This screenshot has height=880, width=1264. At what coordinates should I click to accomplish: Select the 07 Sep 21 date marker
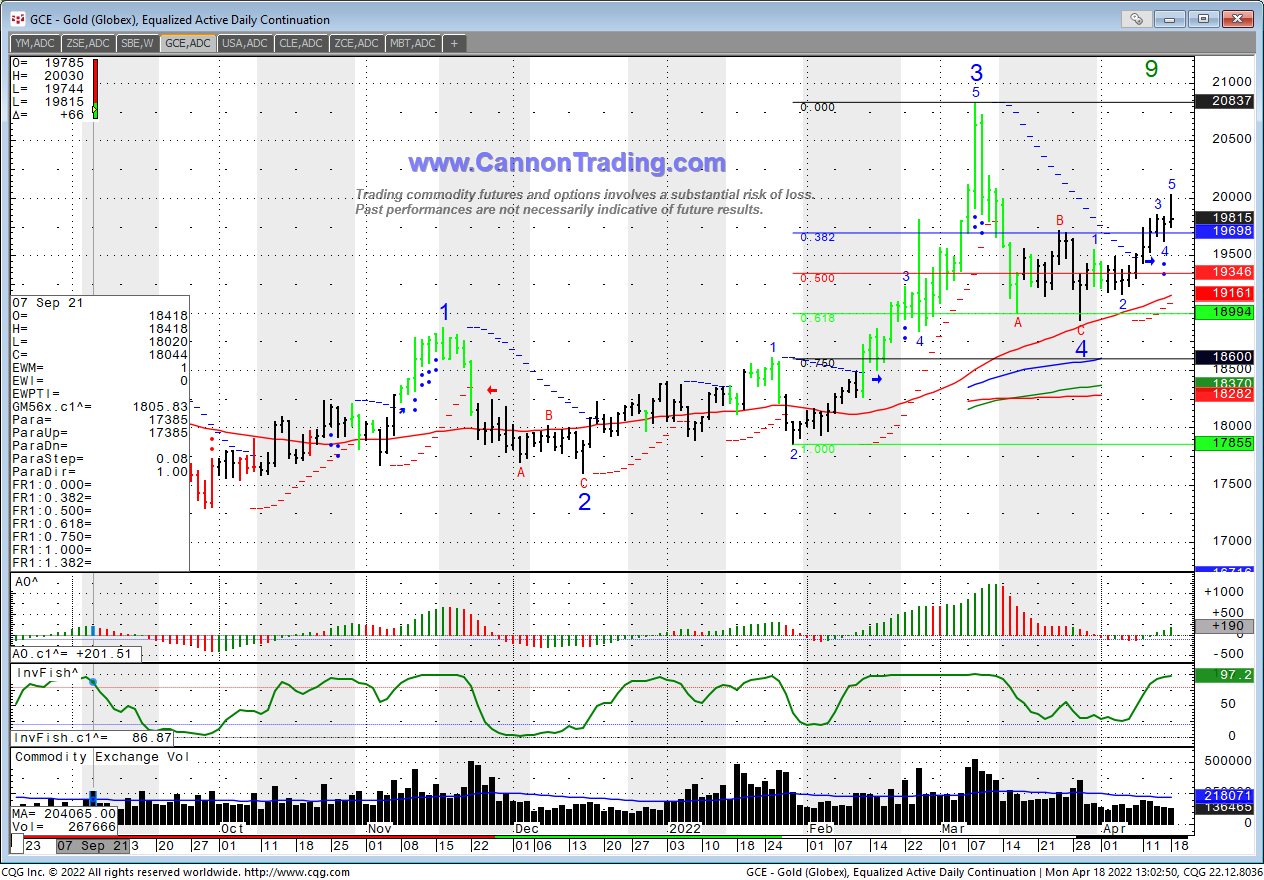click(x=92, y=845)
